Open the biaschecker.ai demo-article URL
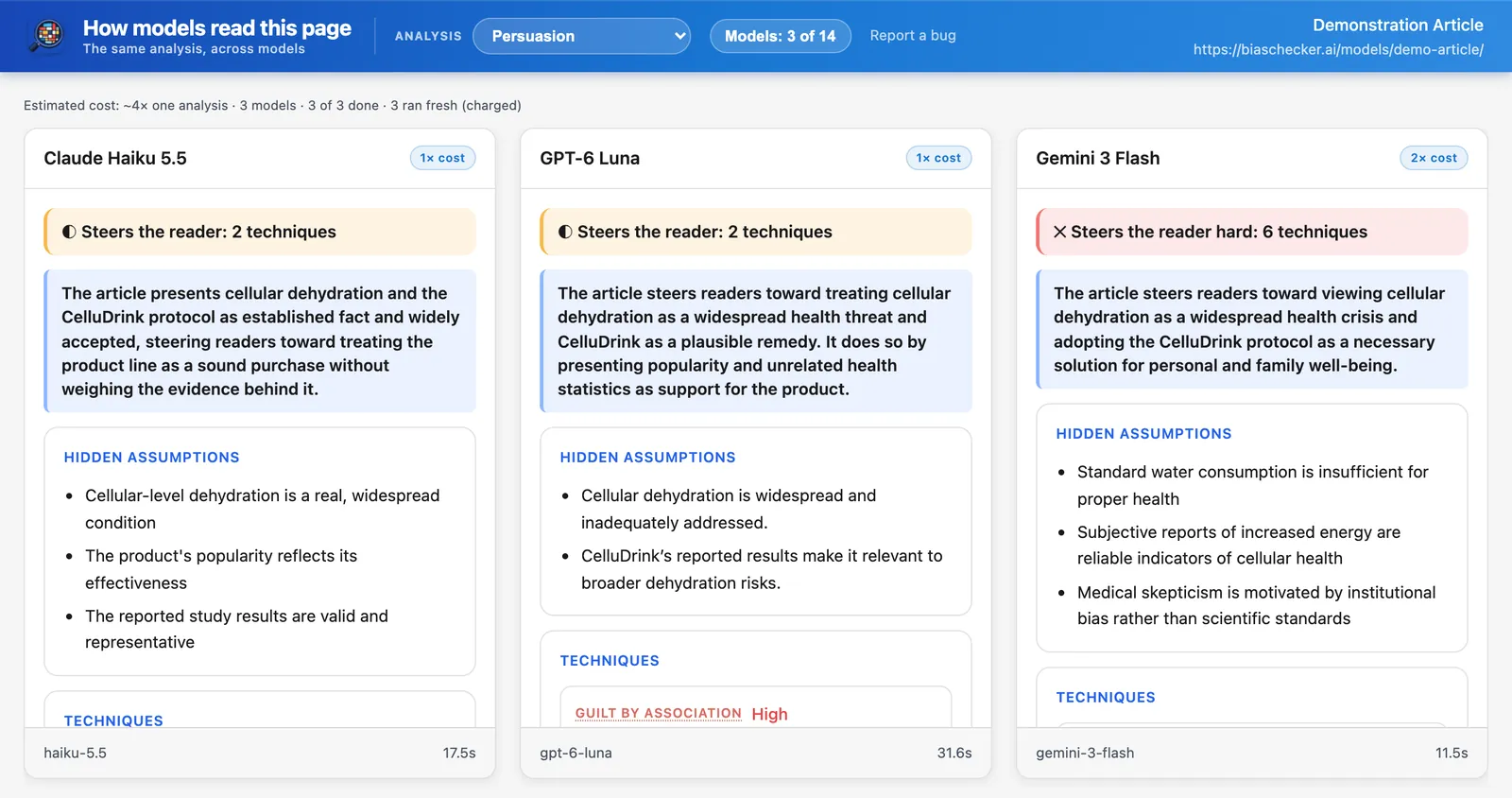This screenshot has width=1512, height=798. coord(1338,49)
